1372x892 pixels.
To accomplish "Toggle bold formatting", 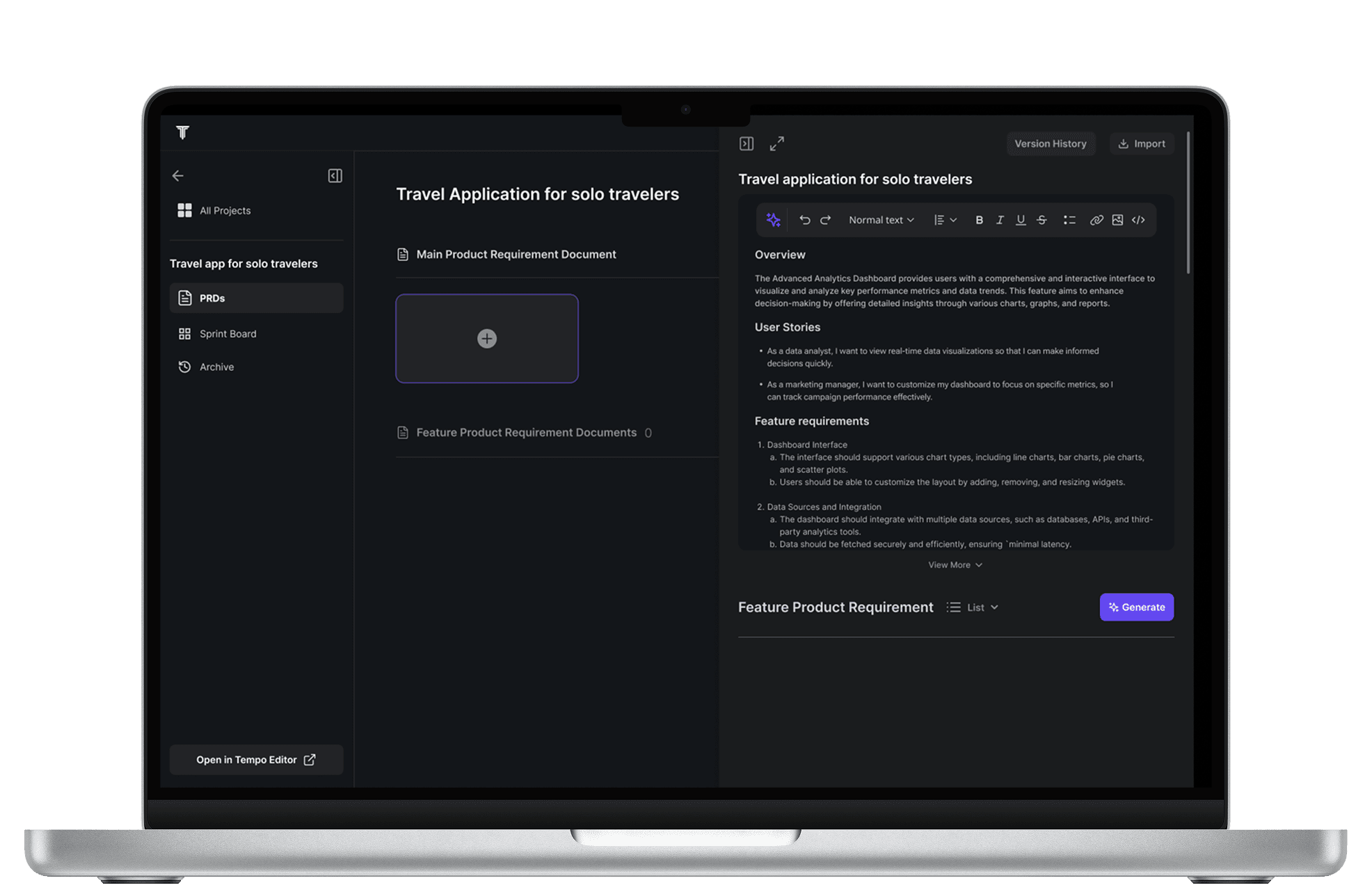I will point(979,220).
